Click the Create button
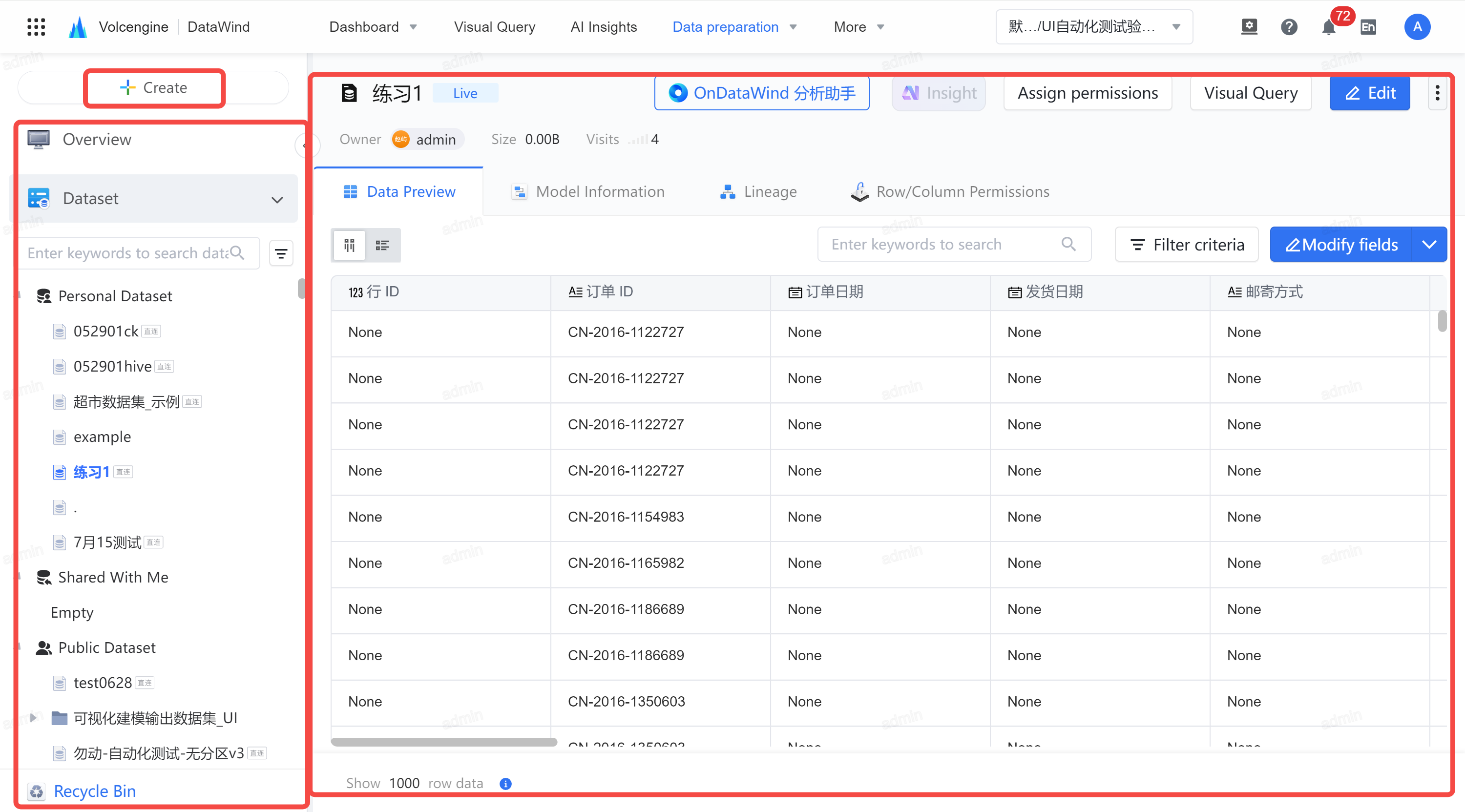Screen dimensions: 1465x812 coord(153,87)
